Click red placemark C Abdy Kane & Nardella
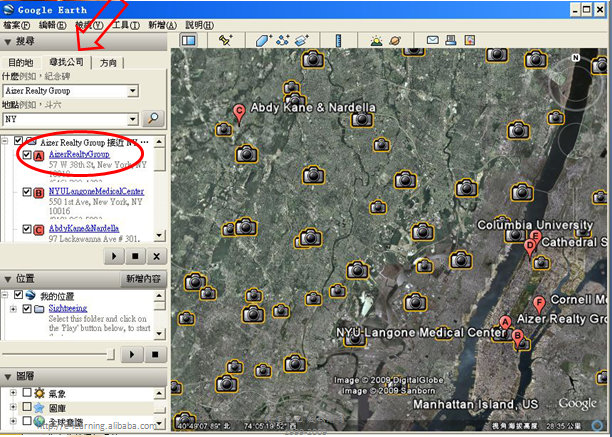The height and width of the screenshot is (437, 612). pyautogui.click(x=239, y=114)
